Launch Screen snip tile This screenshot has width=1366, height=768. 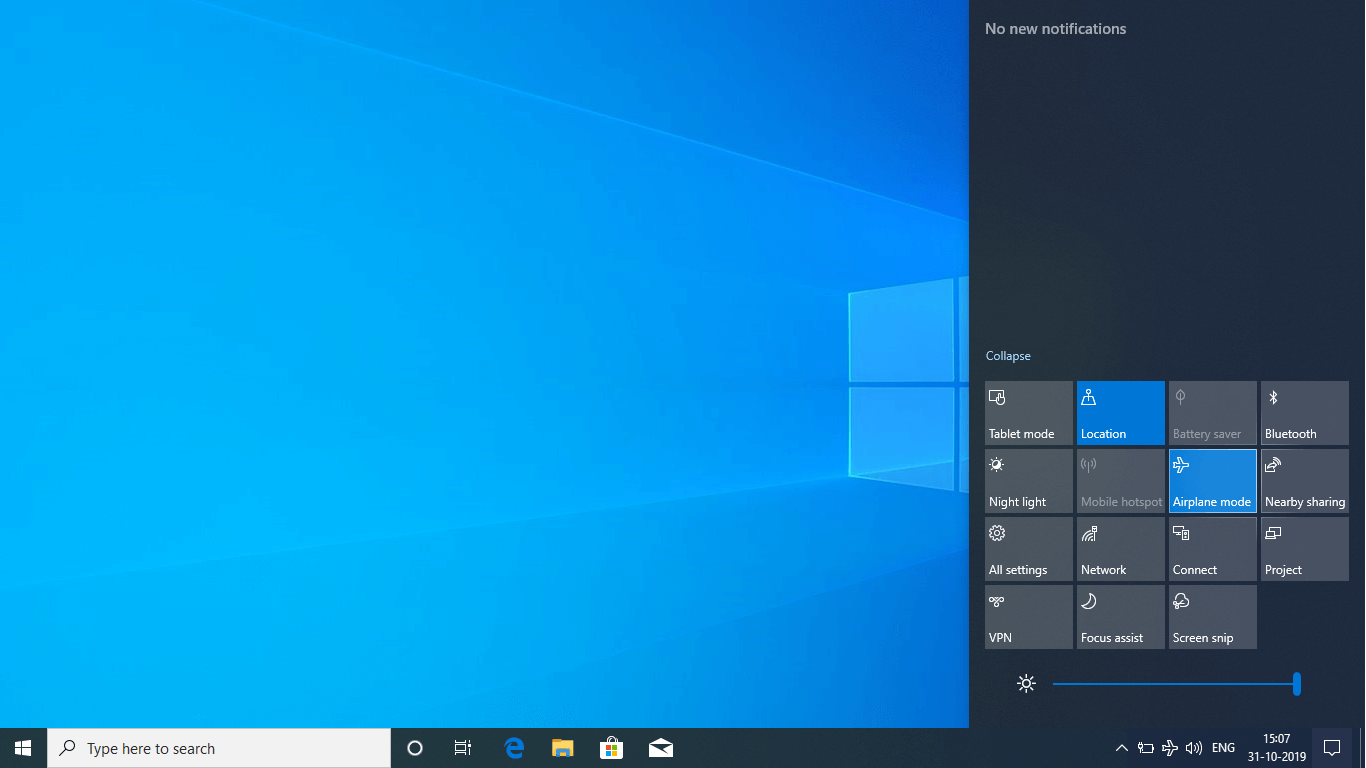pyautogui.click(x=1213, y=617)
